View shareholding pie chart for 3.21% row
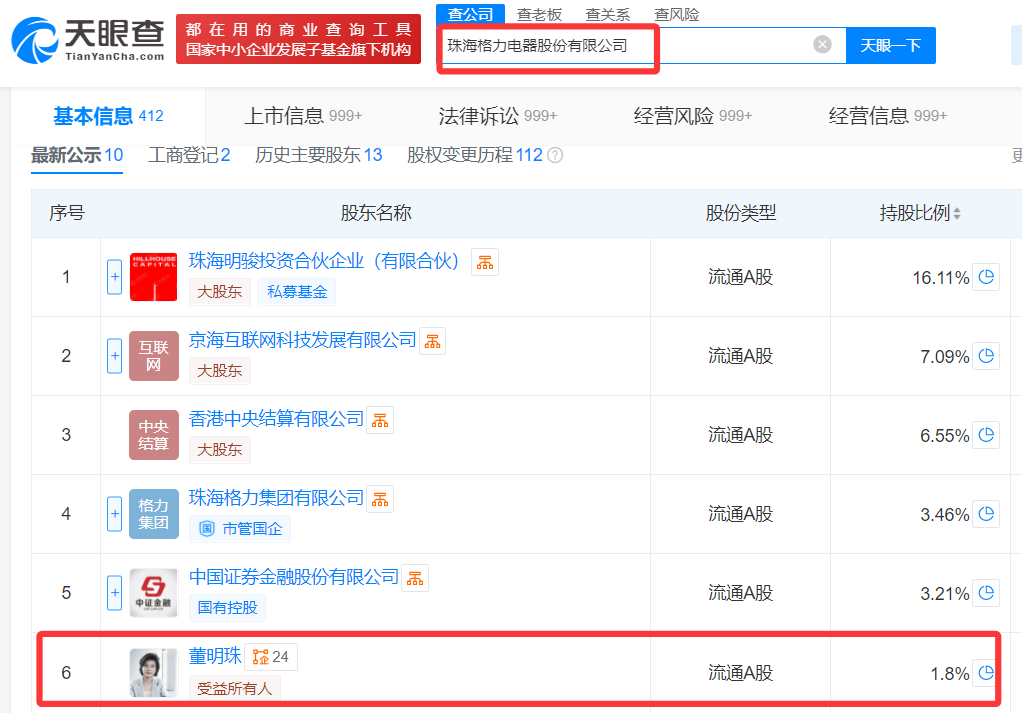Image resolution: width=1022 pixels, height=713 pixels. pyautogui.click(x=986, y=593)
